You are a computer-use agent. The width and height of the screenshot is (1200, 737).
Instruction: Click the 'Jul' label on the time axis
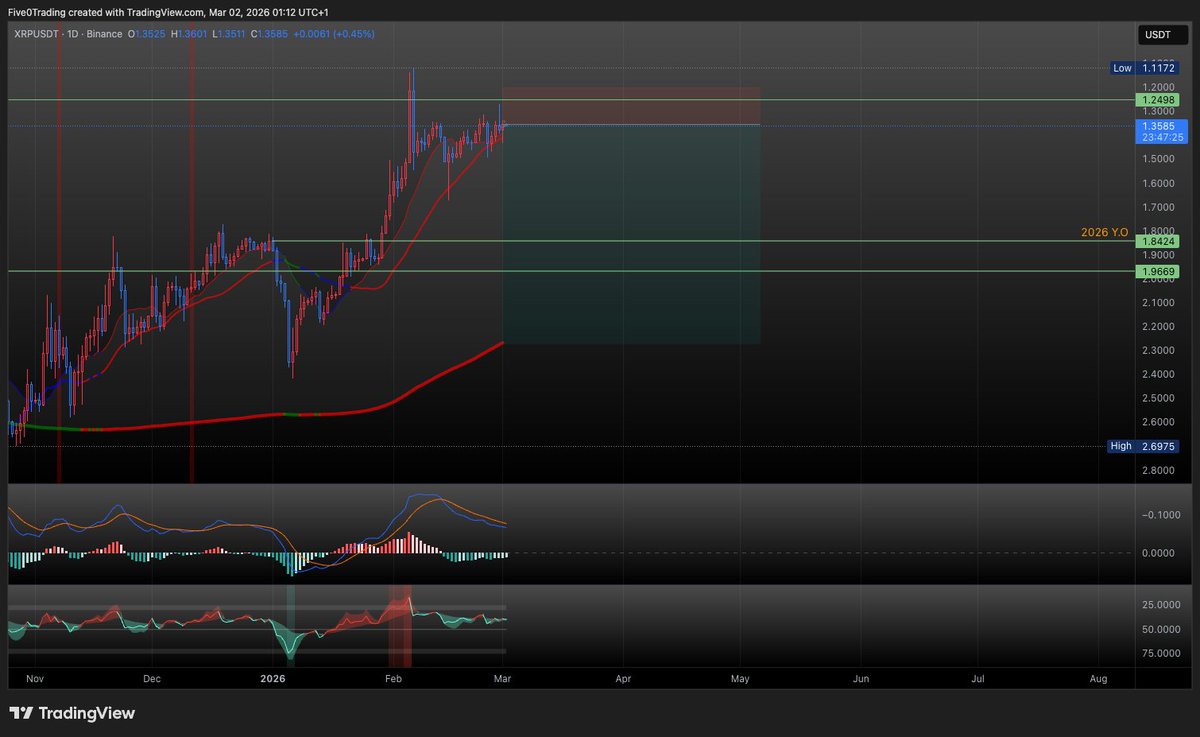(978, 678)
